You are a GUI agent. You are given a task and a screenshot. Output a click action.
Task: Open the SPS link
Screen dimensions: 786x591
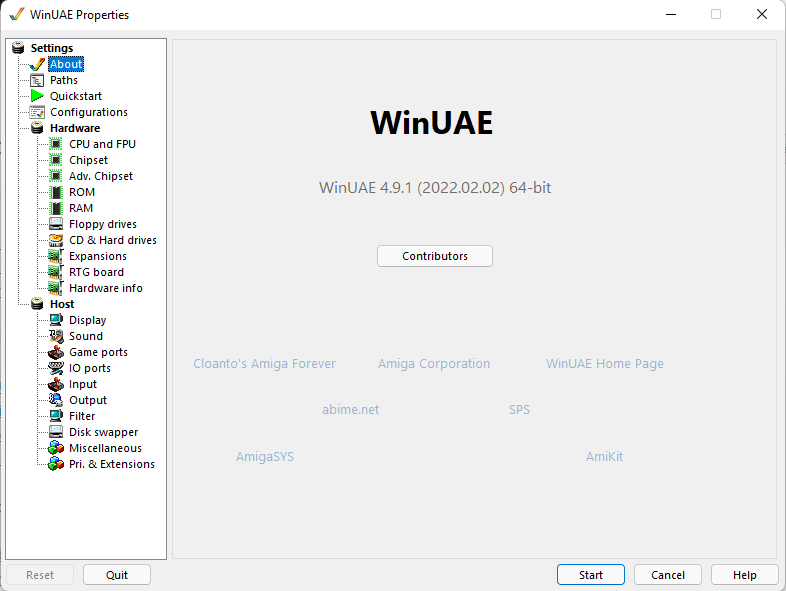519,410
